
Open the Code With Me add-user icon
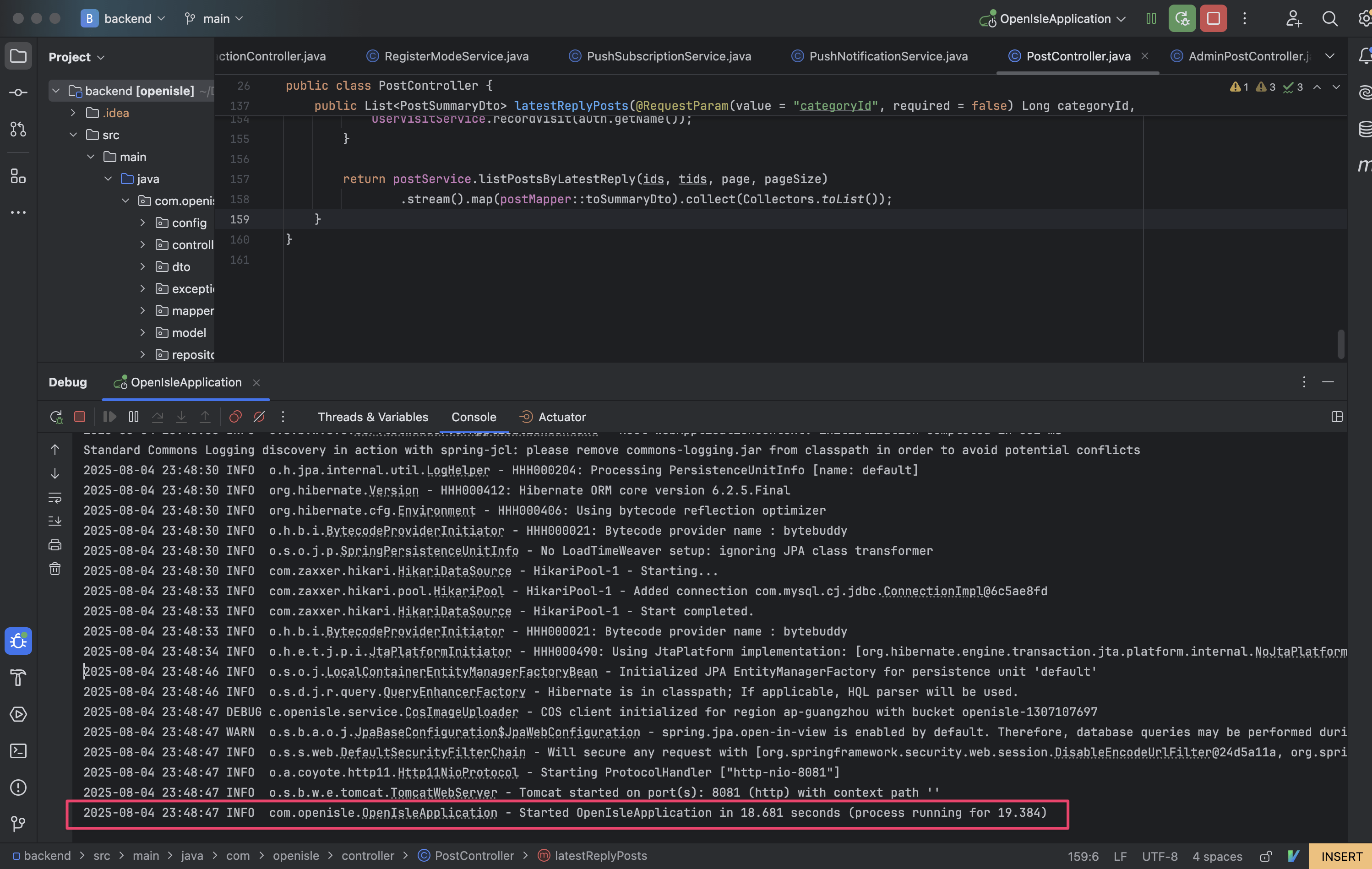pos(1293,19)
